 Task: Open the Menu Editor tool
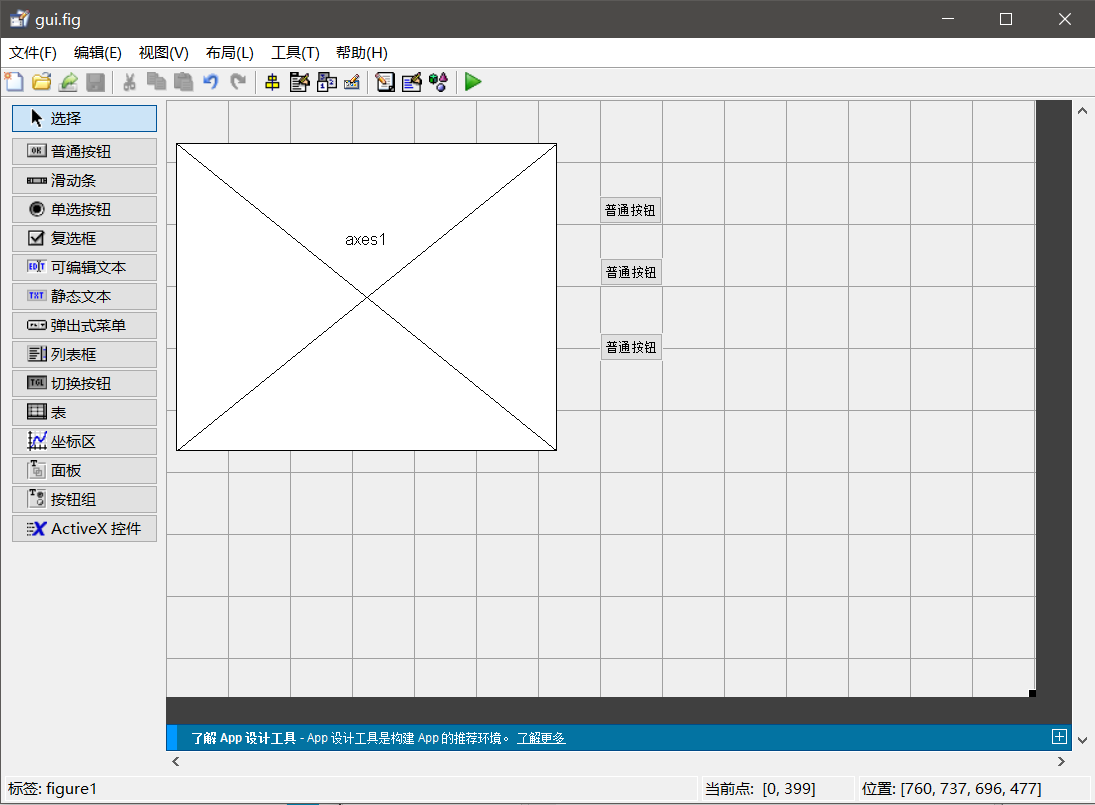click(299, 82)
